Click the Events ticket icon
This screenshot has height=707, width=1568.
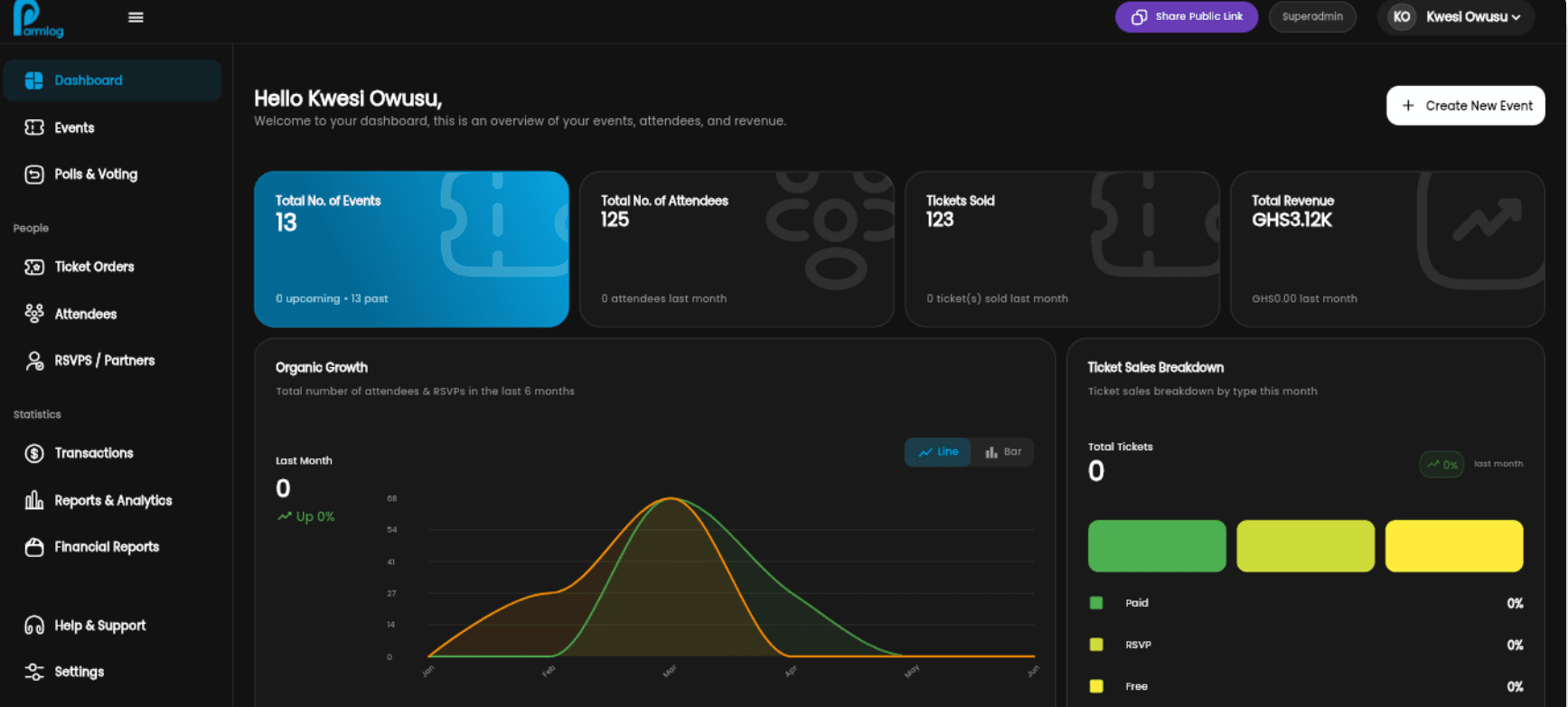coord(34,127)
